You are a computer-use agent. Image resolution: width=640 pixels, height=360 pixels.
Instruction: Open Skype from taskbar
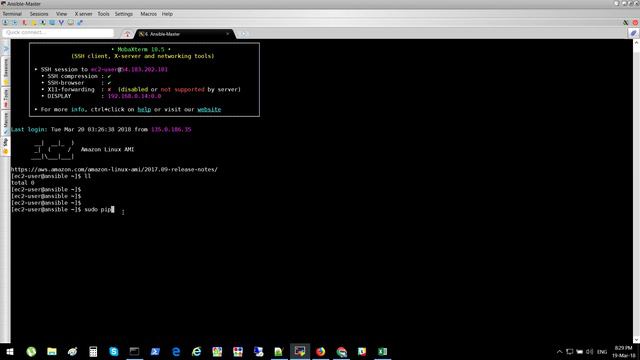coord(114,351)
